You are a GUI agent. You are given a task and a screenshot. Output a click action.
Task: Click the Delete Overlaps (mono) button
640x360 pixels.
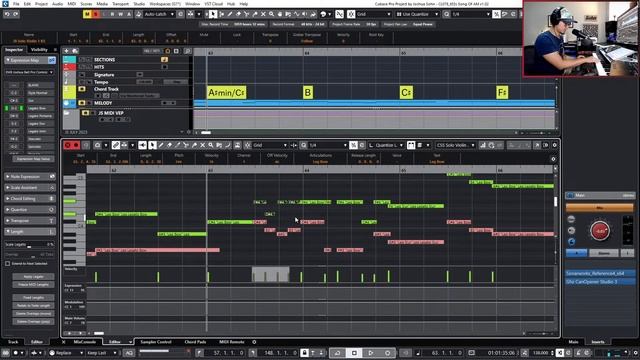pyautogui.click(x=33, y=313)
